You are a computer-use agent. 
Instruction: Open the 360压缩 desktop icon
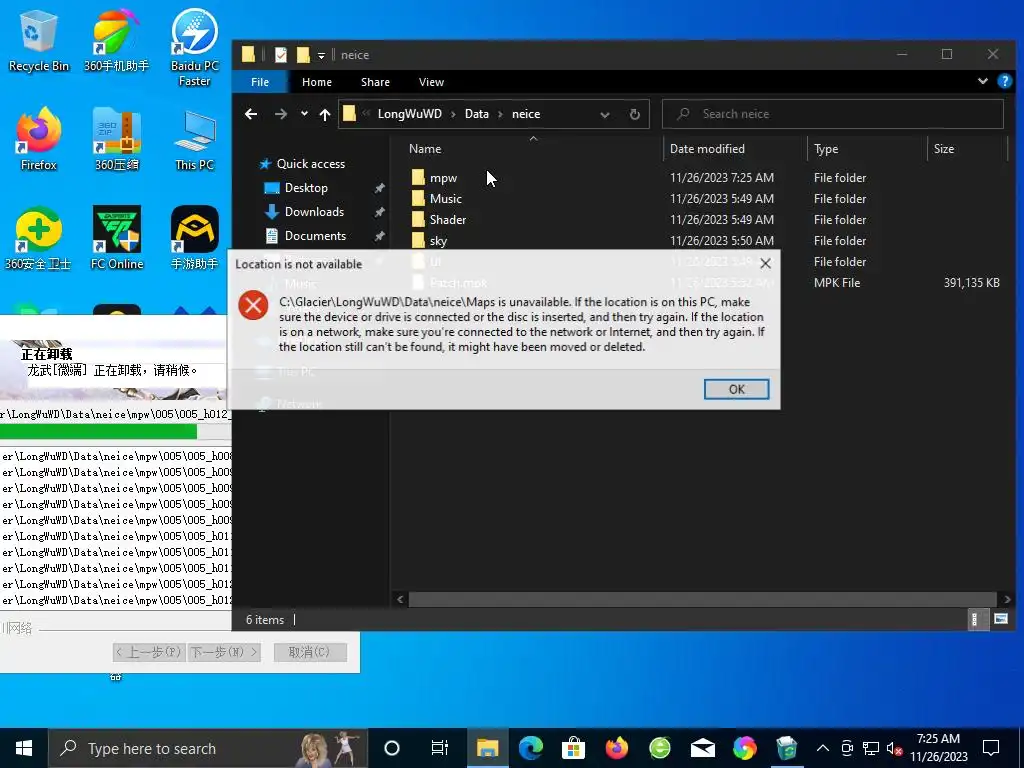(x=116, y=140)
